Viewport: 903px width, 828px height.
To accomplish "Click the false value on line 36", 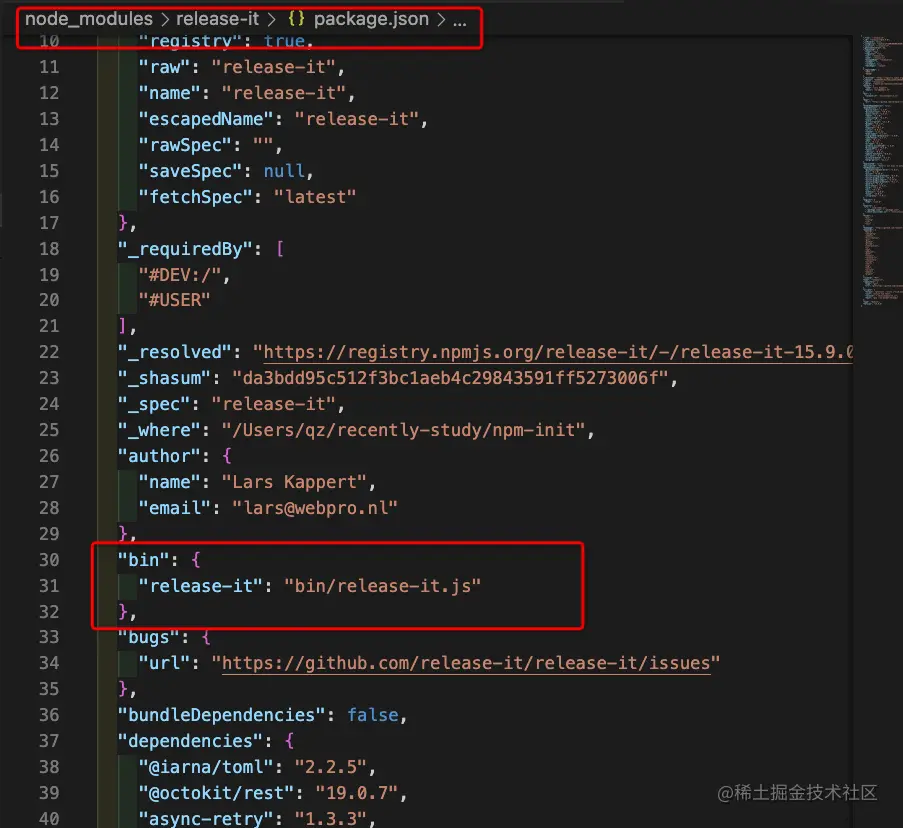I will tap(373, 715).
